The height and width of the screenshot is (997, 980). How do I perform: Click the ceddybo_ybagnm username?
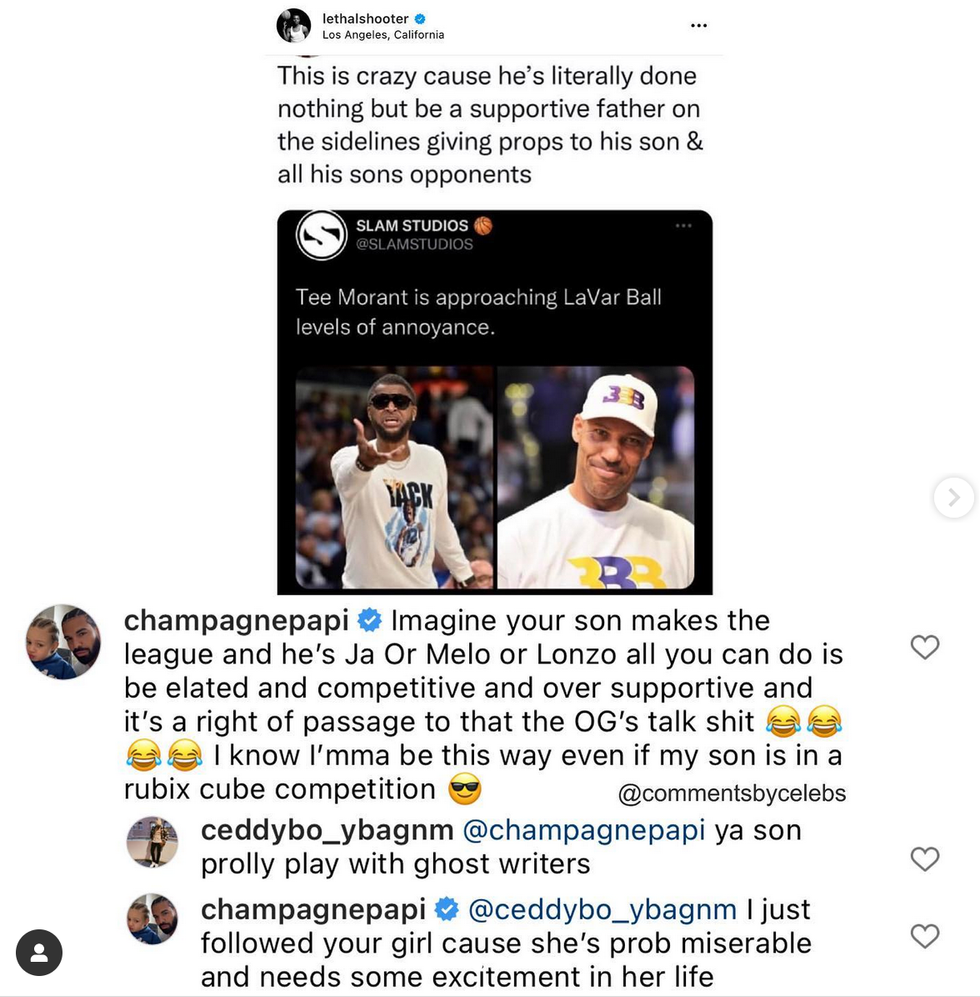coord(327,830)
